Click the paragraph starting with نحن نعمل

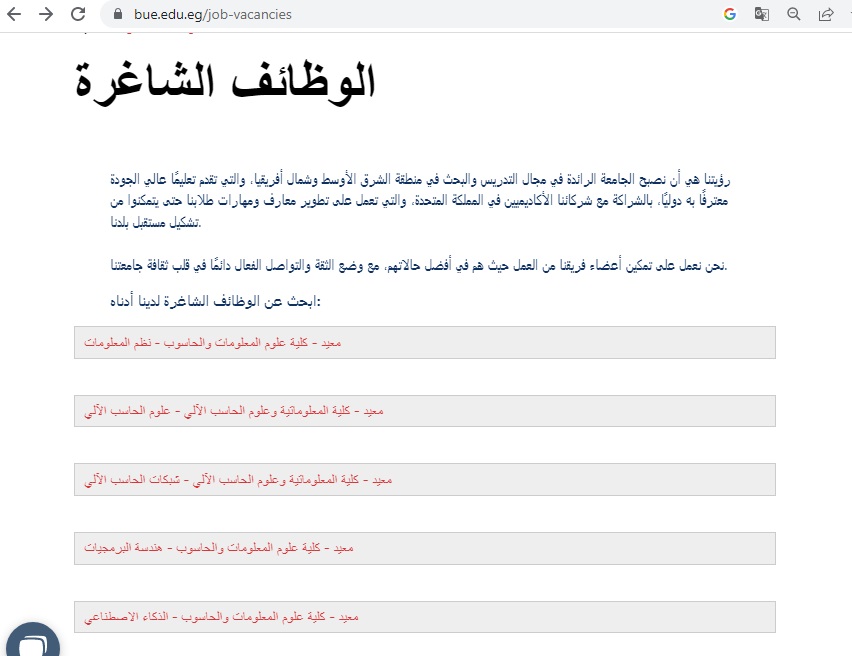420,266
